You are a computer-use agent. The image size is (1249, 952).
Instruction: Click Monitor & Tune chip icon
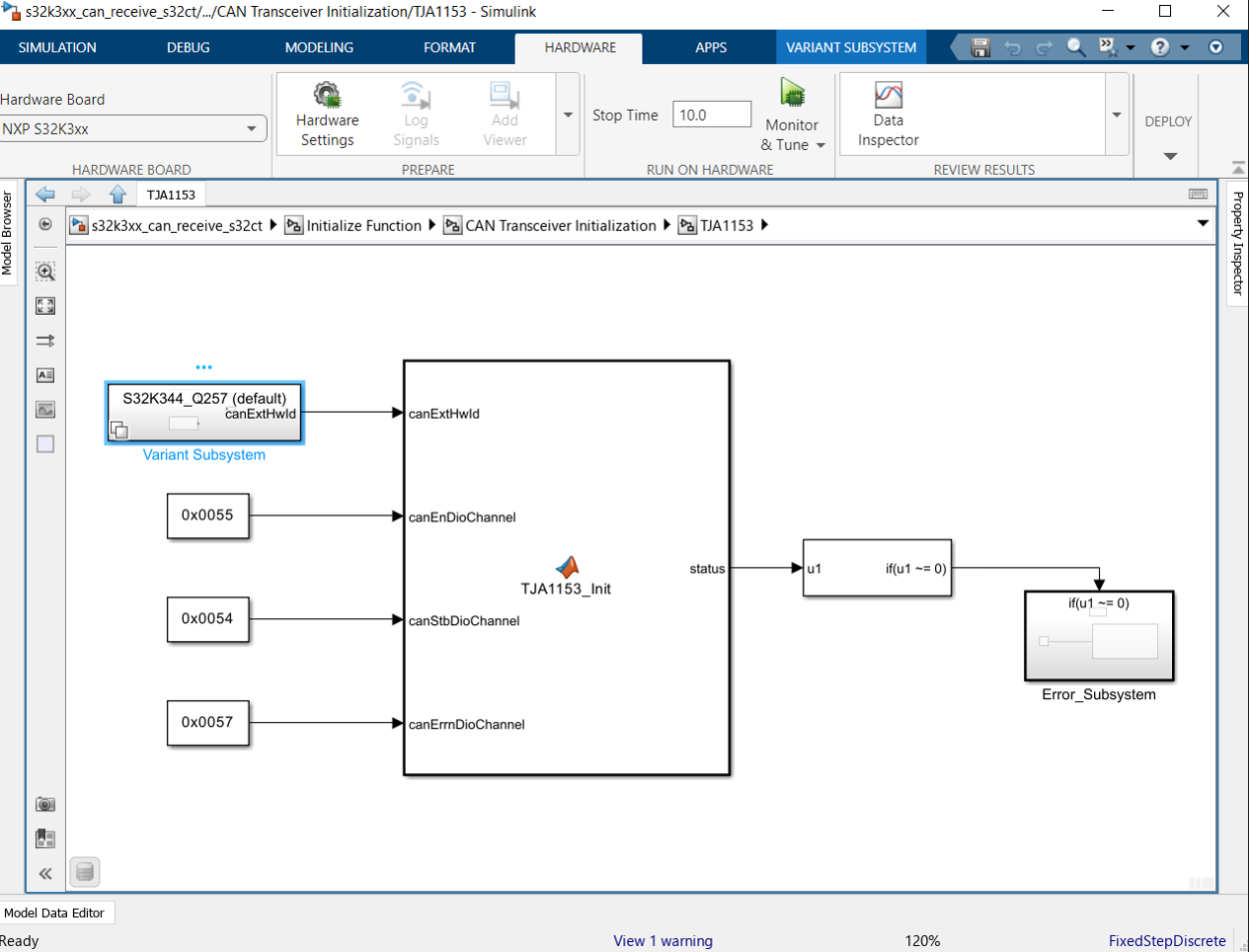[x=792, y=93]
